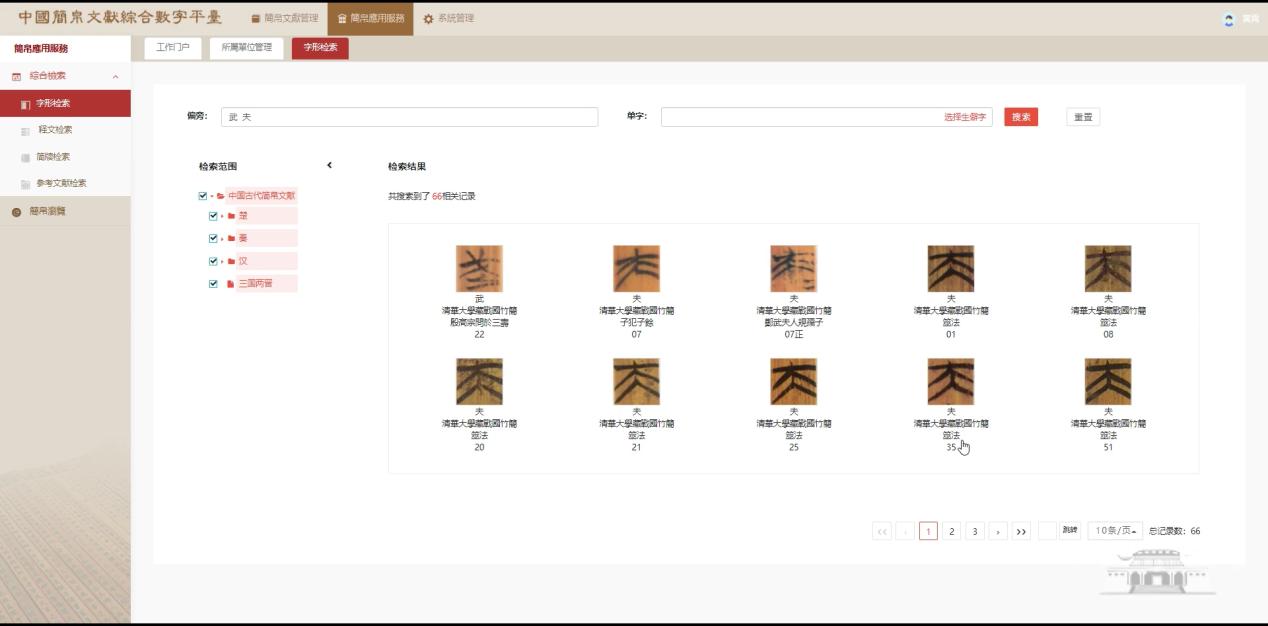Click the user avatar icon at top right
1268x626 pixels.
point(1229,19)
